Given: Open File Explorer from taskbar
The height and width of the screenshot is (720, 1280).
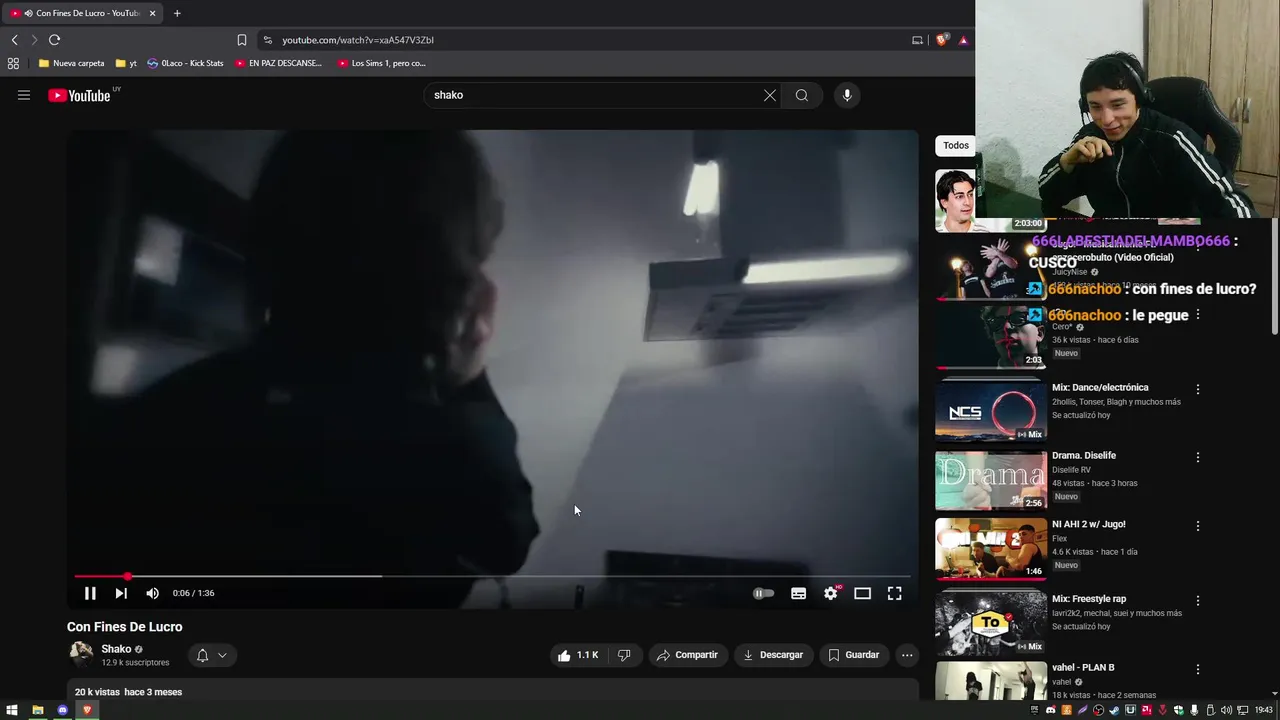Looking at the screenshot, I should [37, 710].
